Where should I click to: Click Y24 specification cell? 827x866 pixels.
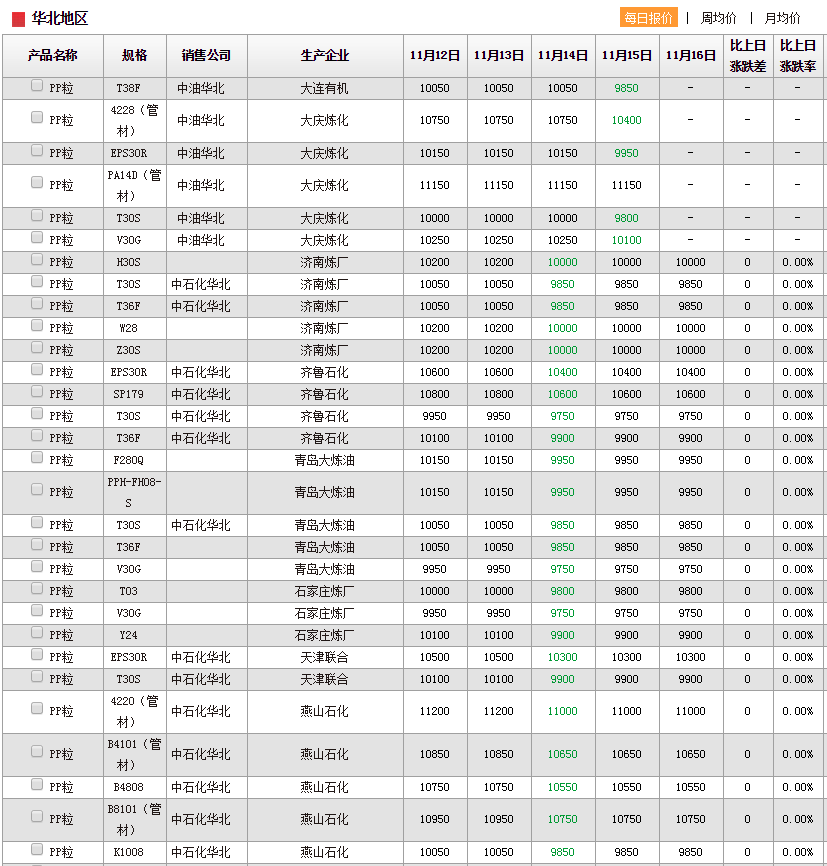[135, 635]
